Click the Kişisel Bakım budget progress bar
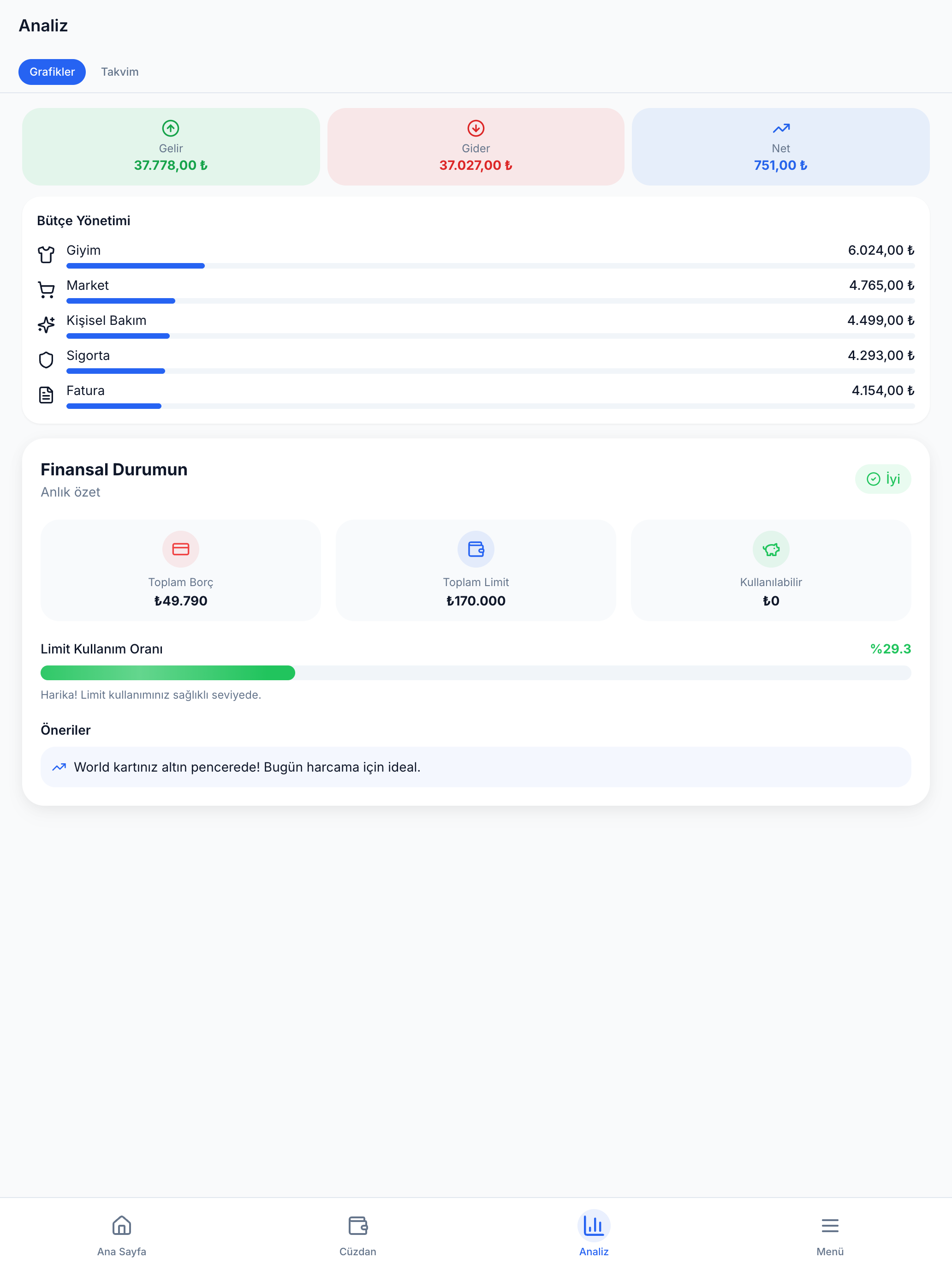Image resolution: width=952 pixels, height=1270 pixels. click(491, 336)
